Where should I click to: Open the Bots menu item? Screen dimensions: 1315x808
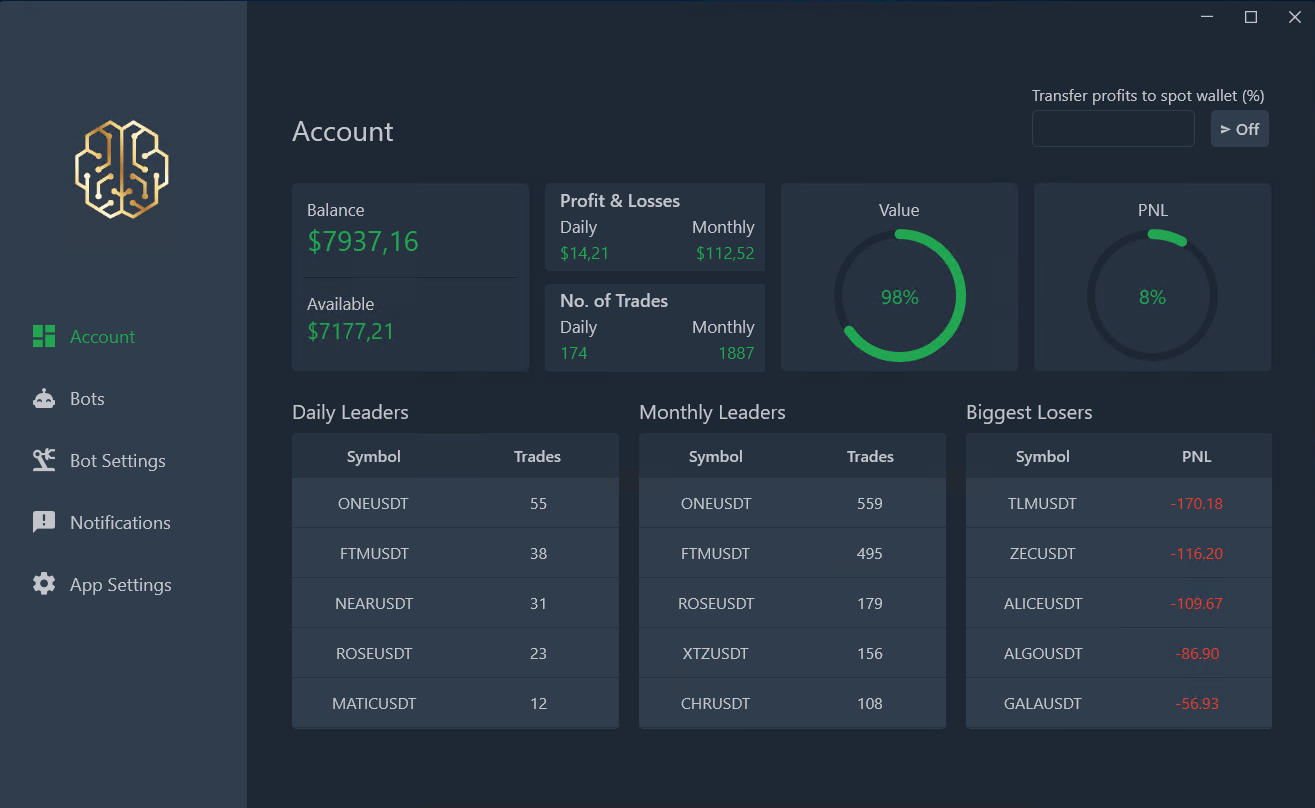pyautogui.click(x=87, y=399)
